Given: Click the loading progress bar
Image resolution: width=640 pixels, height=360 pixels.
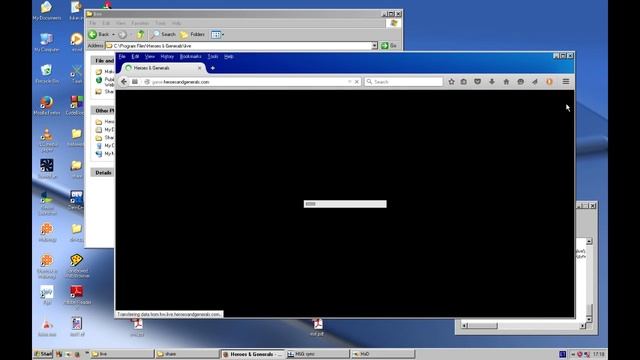Looking at the screenshot, I should click(345, 204).
